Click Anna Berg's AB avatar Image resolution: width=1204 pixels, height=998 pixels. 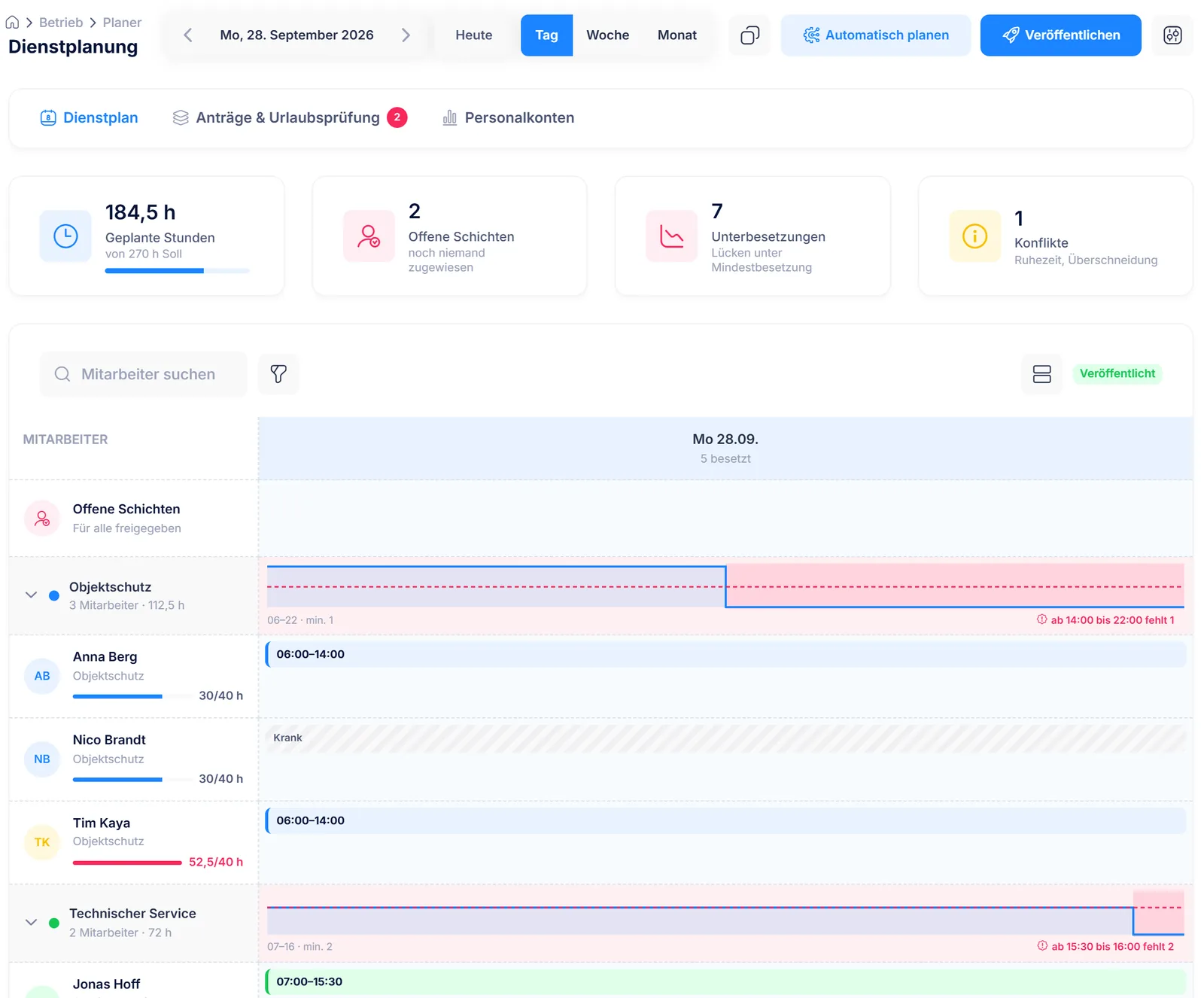point(42,676)
